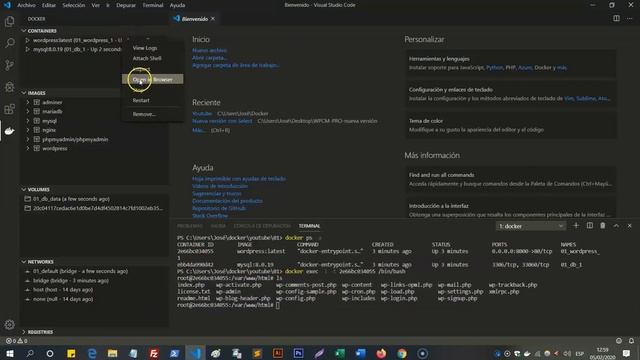Click the Stack Overflow help link

pos(210,215)
